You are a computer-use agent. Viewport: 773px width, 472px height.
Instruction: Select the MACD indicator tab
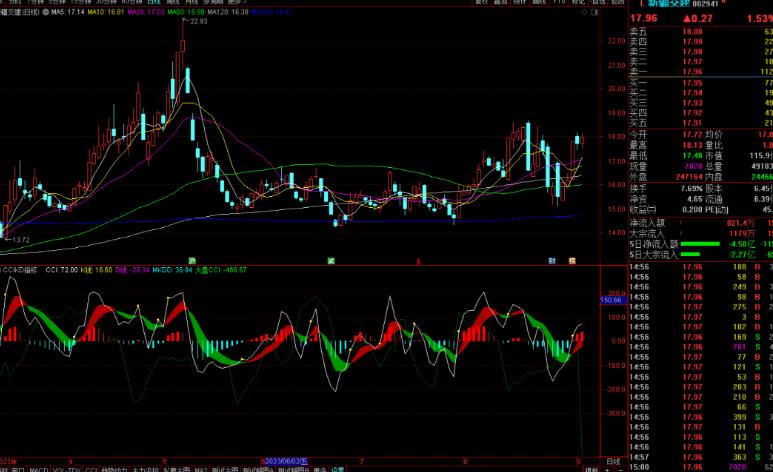coord(38,470)
